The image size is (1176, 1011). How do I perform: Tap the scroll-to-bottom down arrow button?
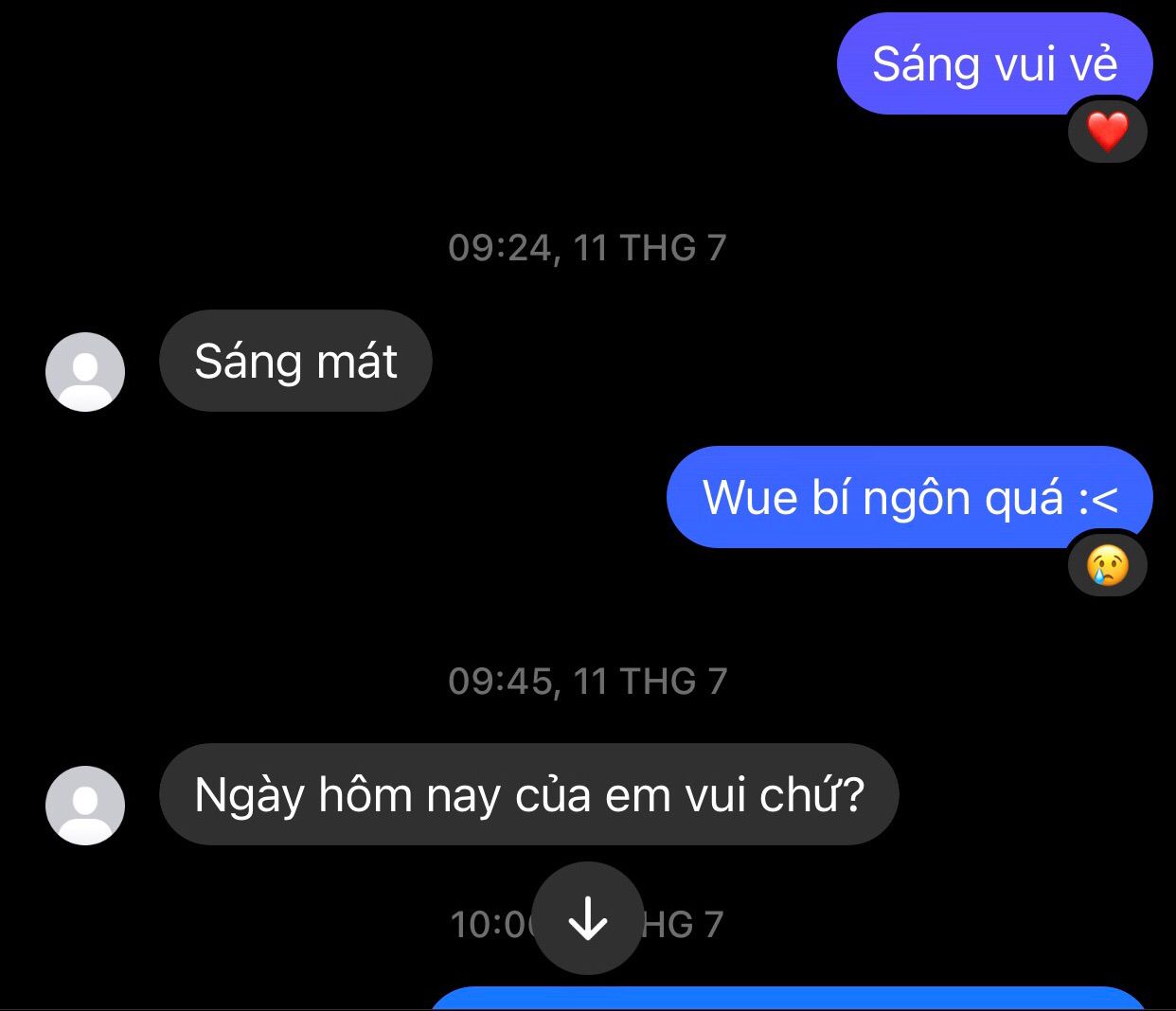tap(588, 918)
